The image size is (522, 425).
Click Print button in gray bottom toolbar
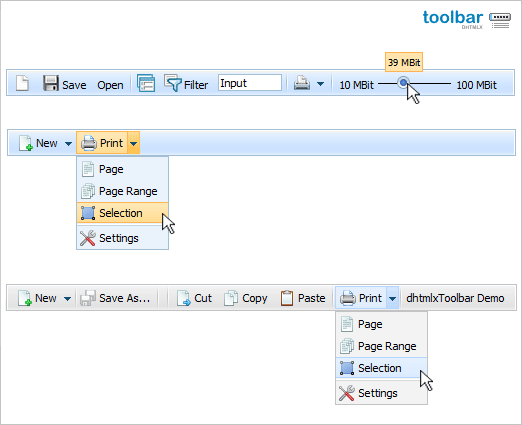(361, 298)
